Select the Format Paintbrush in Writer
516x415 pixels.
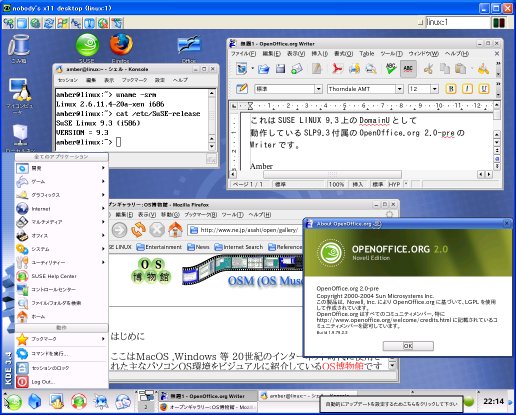[x=483, y=69]
